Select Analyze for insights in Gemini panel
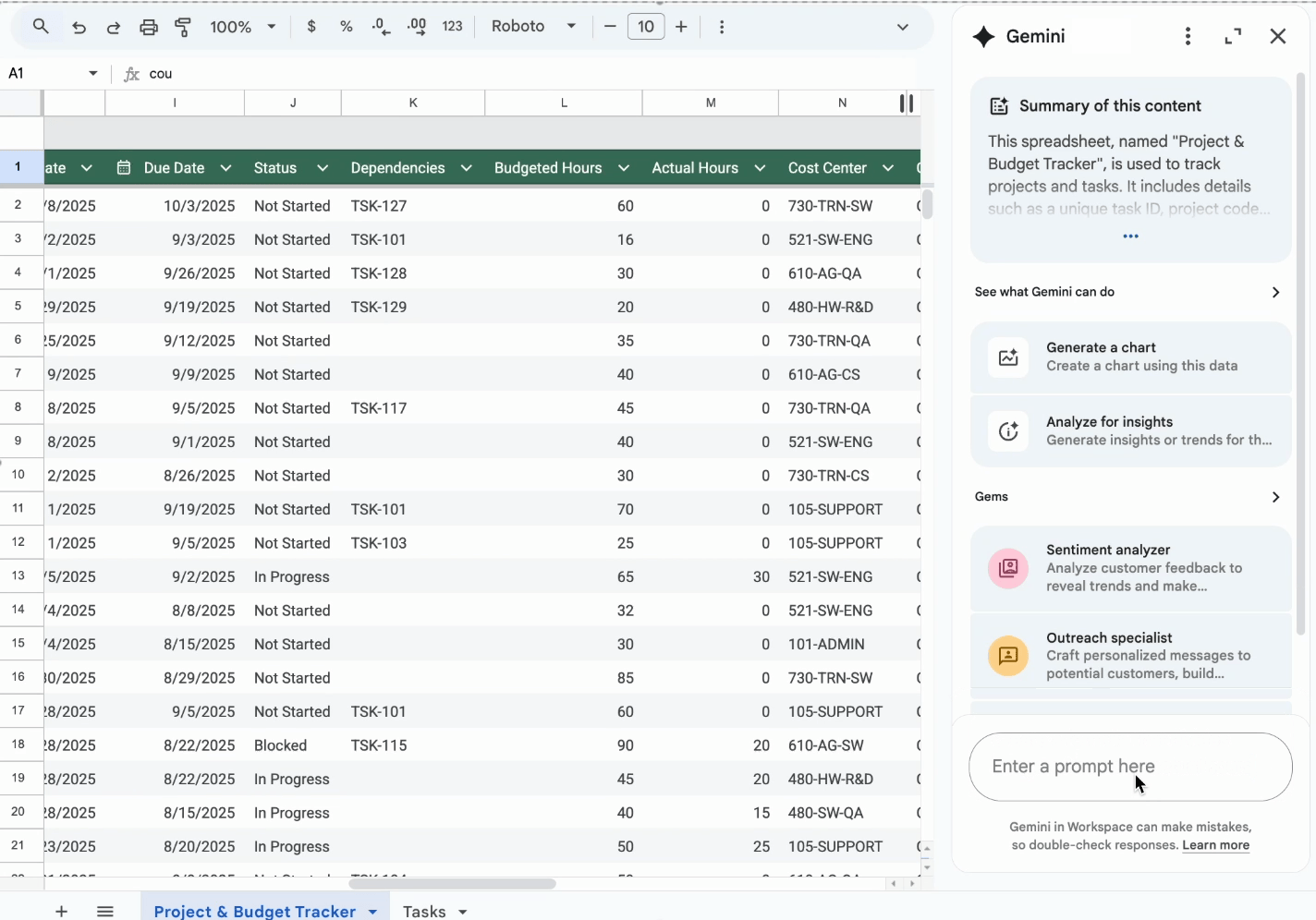Image resolution: width=1316 pixels, height=920 pixels. (1130, 430)
